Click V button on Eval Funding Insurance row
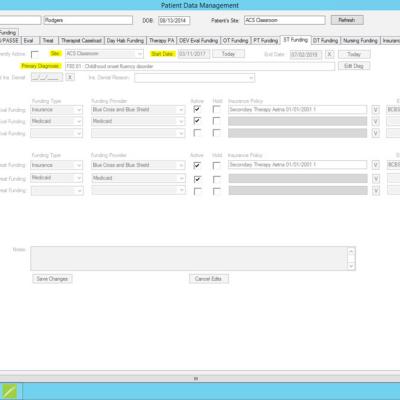Image resolution: width=400 pixels, height=400 pixels. tap(376, 110)
